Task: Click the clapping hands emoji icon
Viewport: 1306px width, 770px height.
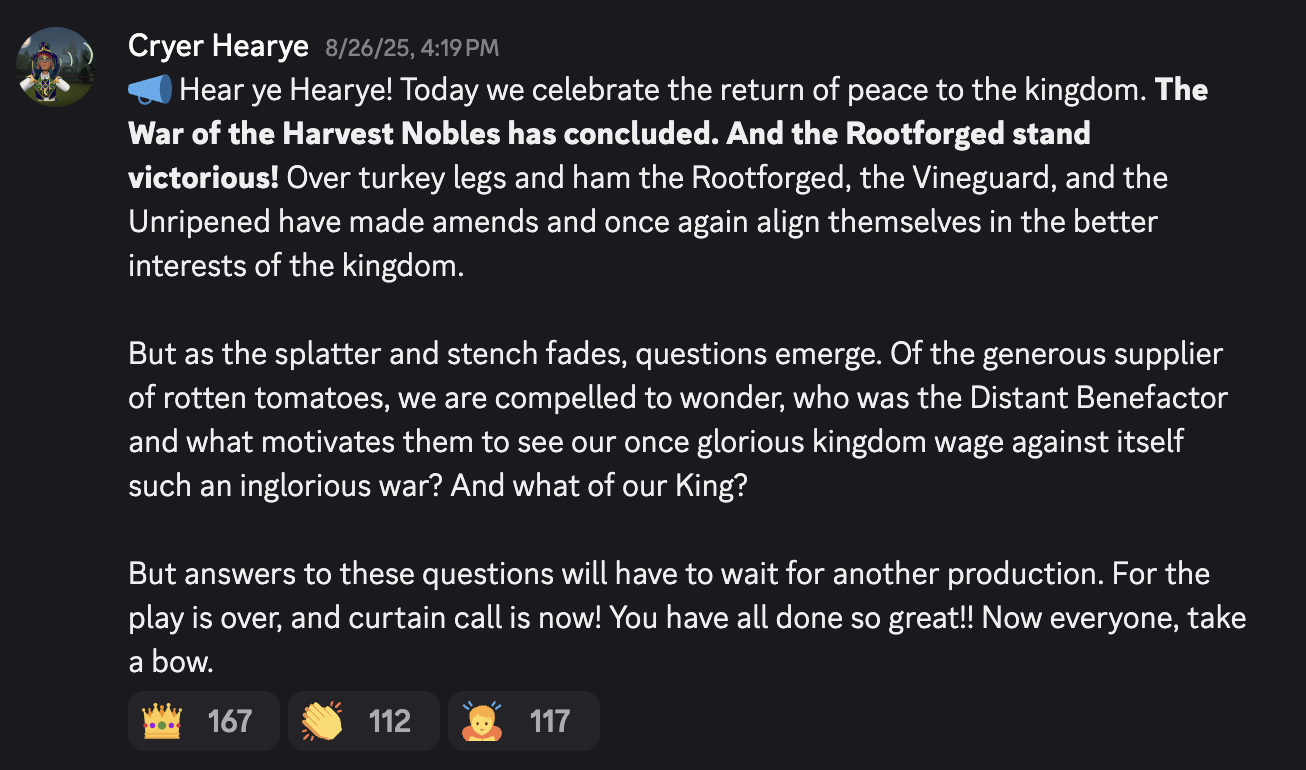Action: click(322, 721)
